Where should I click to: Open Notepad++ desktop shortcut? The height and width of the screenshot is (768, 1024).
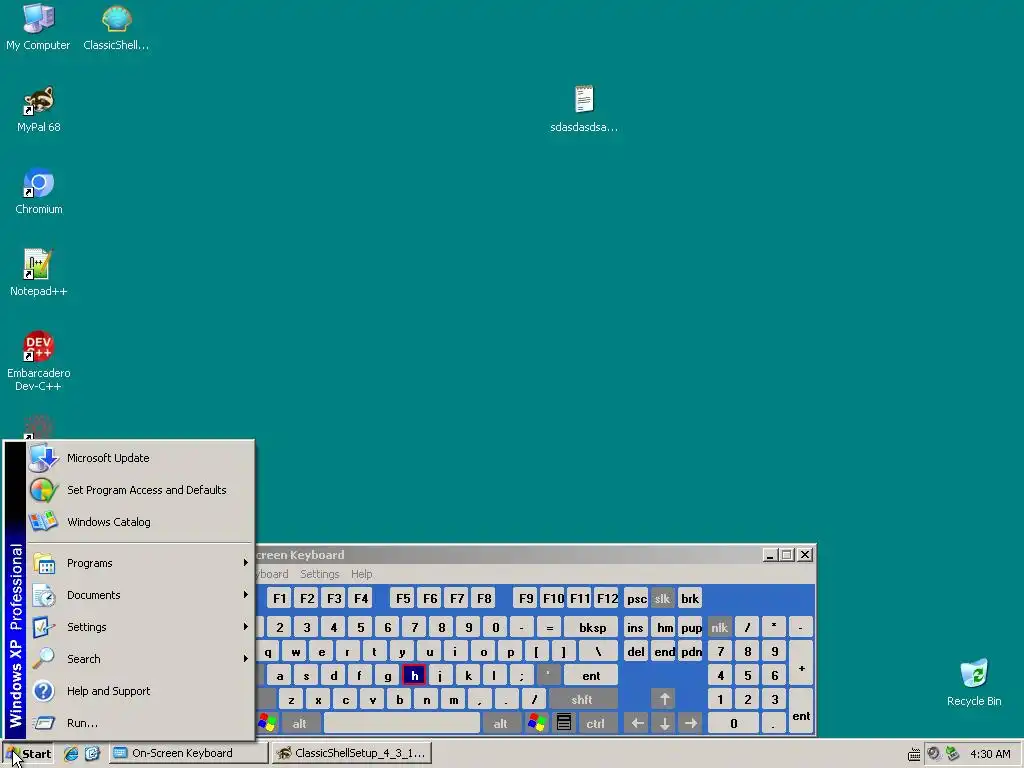click(39, 274)
